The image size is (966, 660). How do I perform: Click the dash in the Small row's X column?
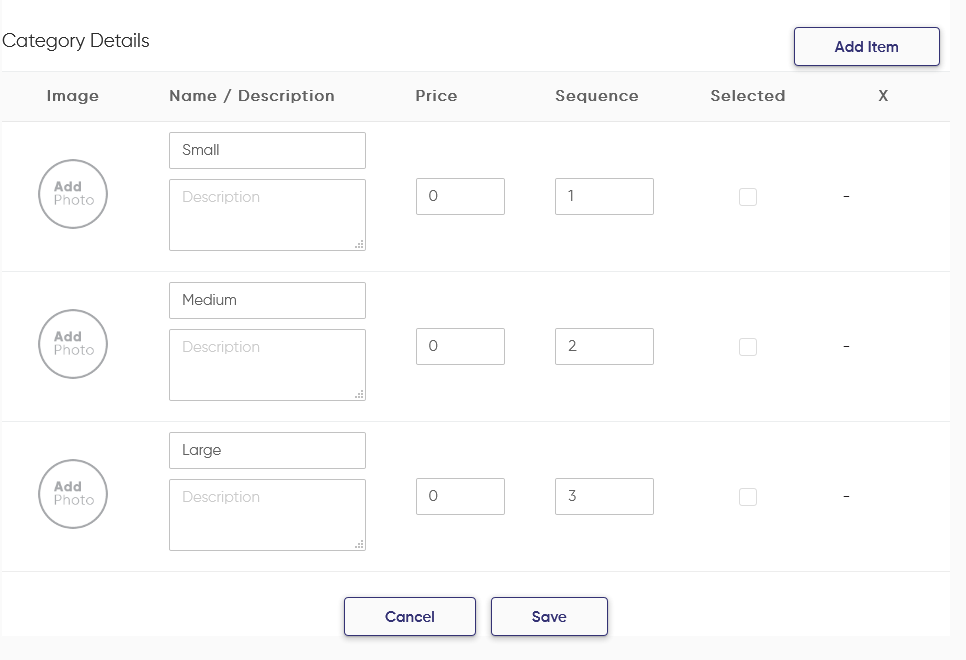[846, 196]
